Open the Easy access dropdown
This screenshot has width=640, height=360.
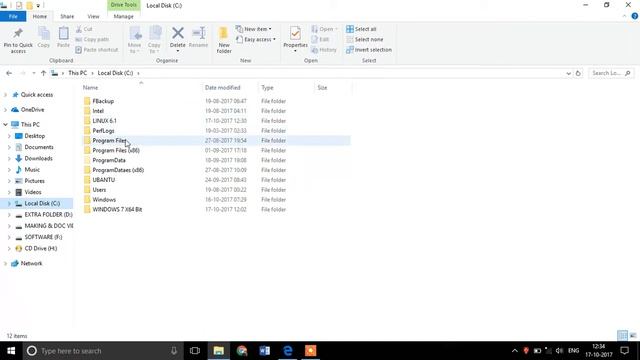click(256, 40)
